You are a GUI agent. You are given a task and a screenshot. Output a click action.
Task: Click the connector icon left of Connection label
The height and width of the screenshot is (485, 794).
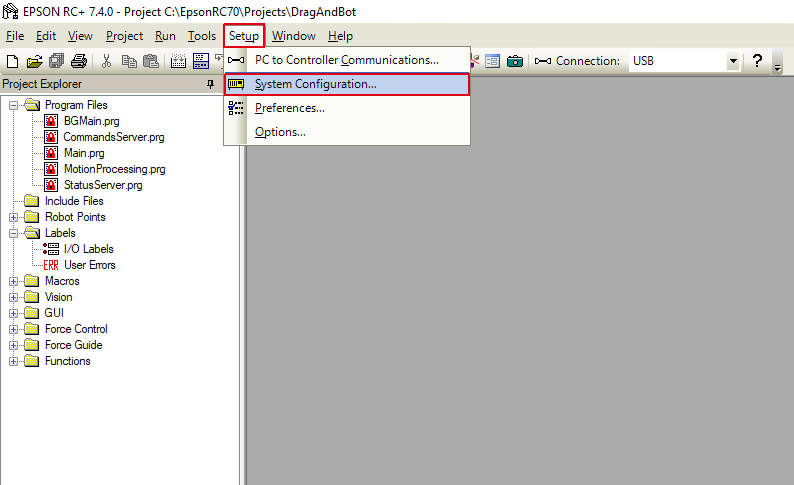click(543, 61)
